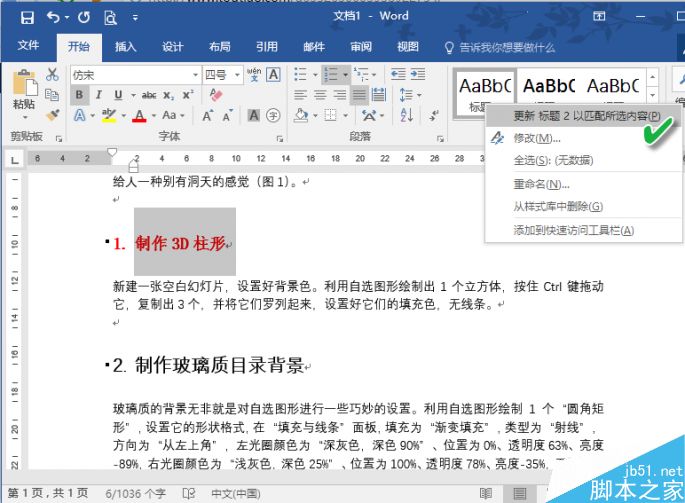
Task: Choose 从样式库中删除(G) menu entry
Action: [584, 206]
